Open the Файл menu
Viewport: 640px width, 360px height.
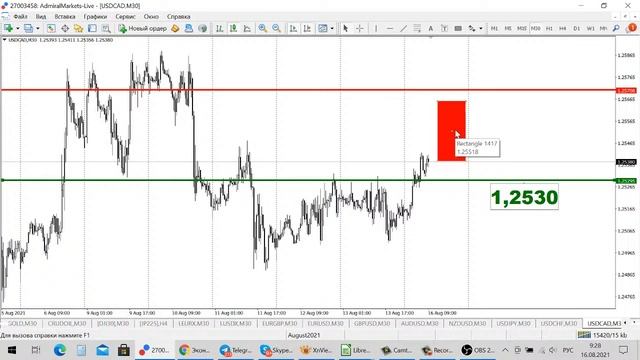pyautogui.click(x=20, y=17)
